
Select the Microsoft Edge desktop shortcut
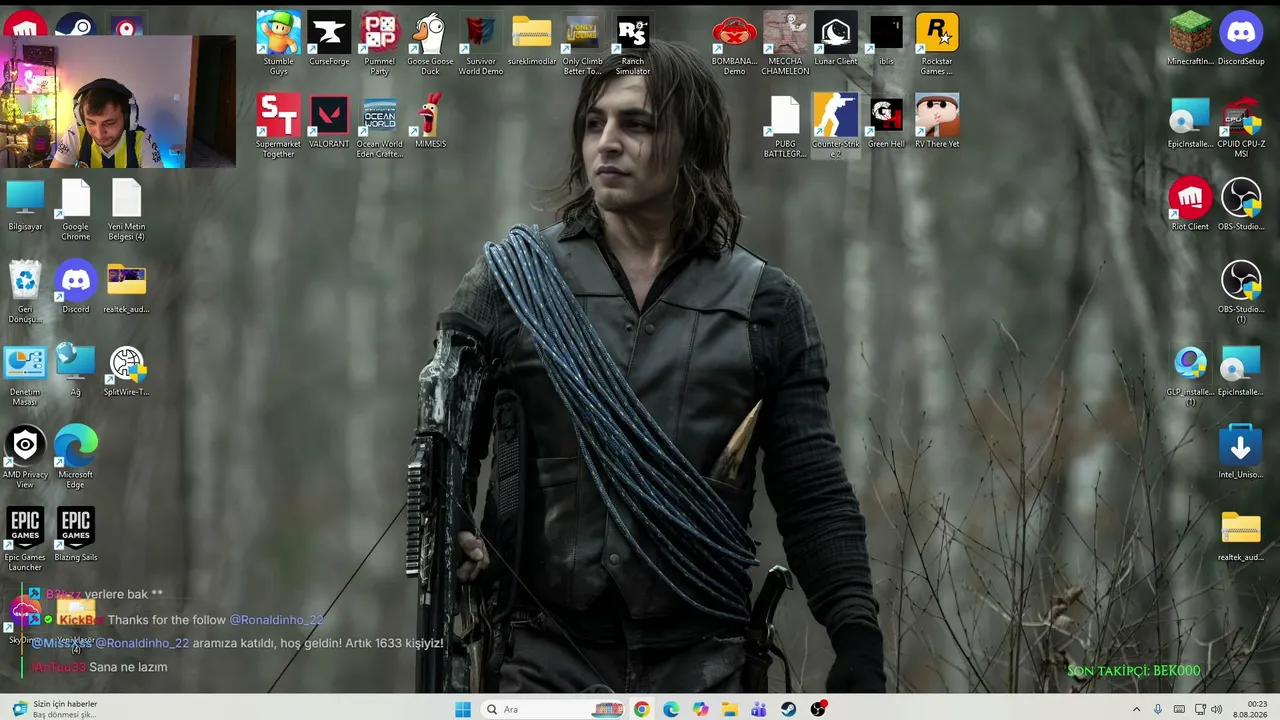(x=76, y=457)
